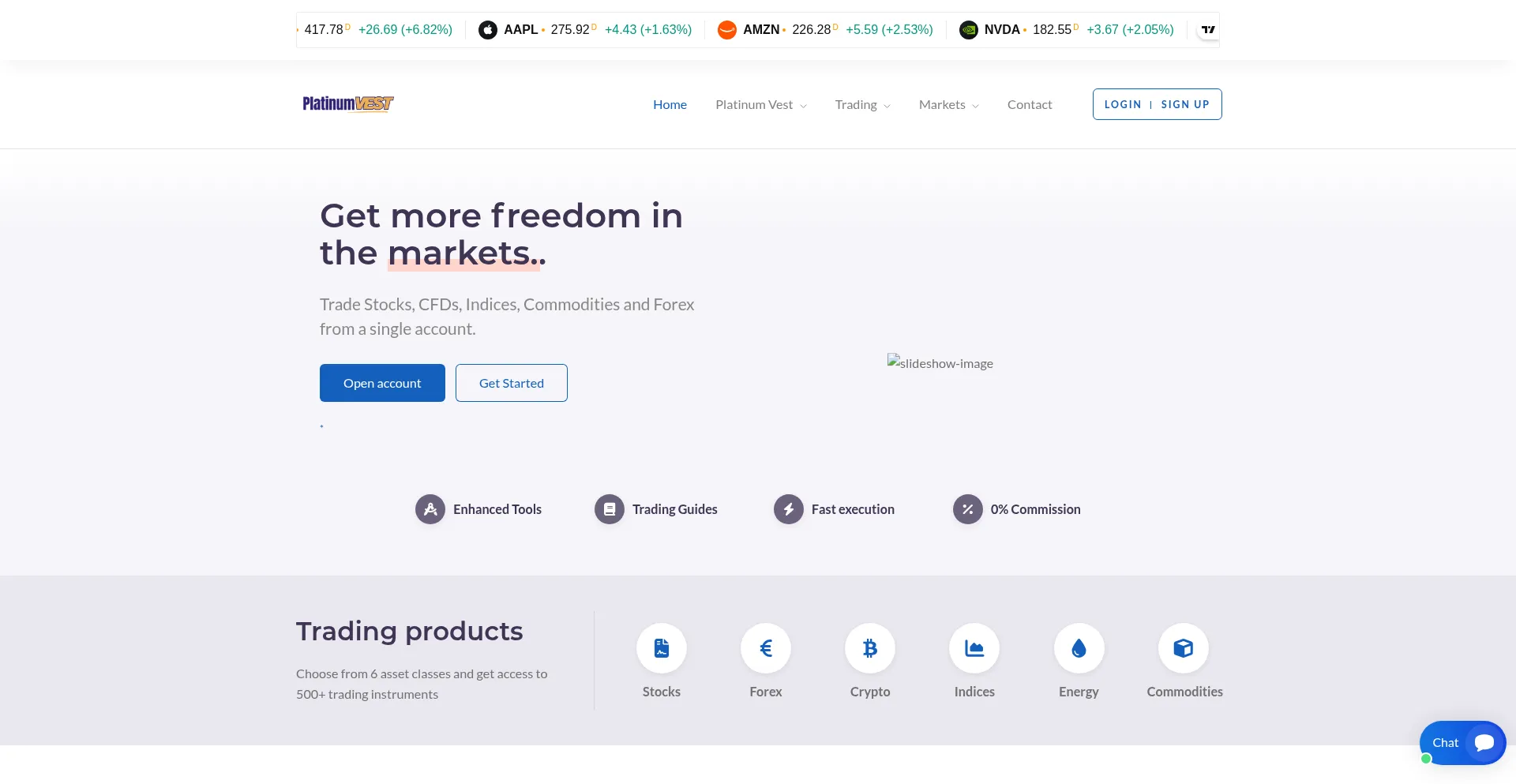
Task: Select the Energy droplet icon
Action: click(x=1079, y=648)
